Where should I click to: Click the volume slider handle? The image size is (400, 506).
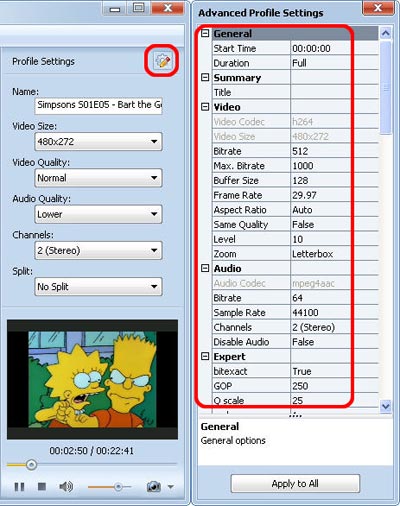(x=118, y=487)
